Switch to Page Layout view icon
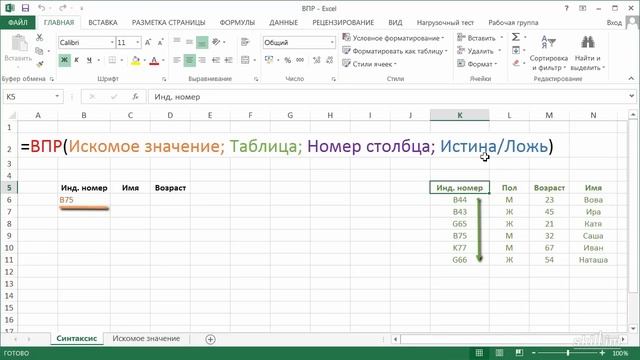 [499, 353]
